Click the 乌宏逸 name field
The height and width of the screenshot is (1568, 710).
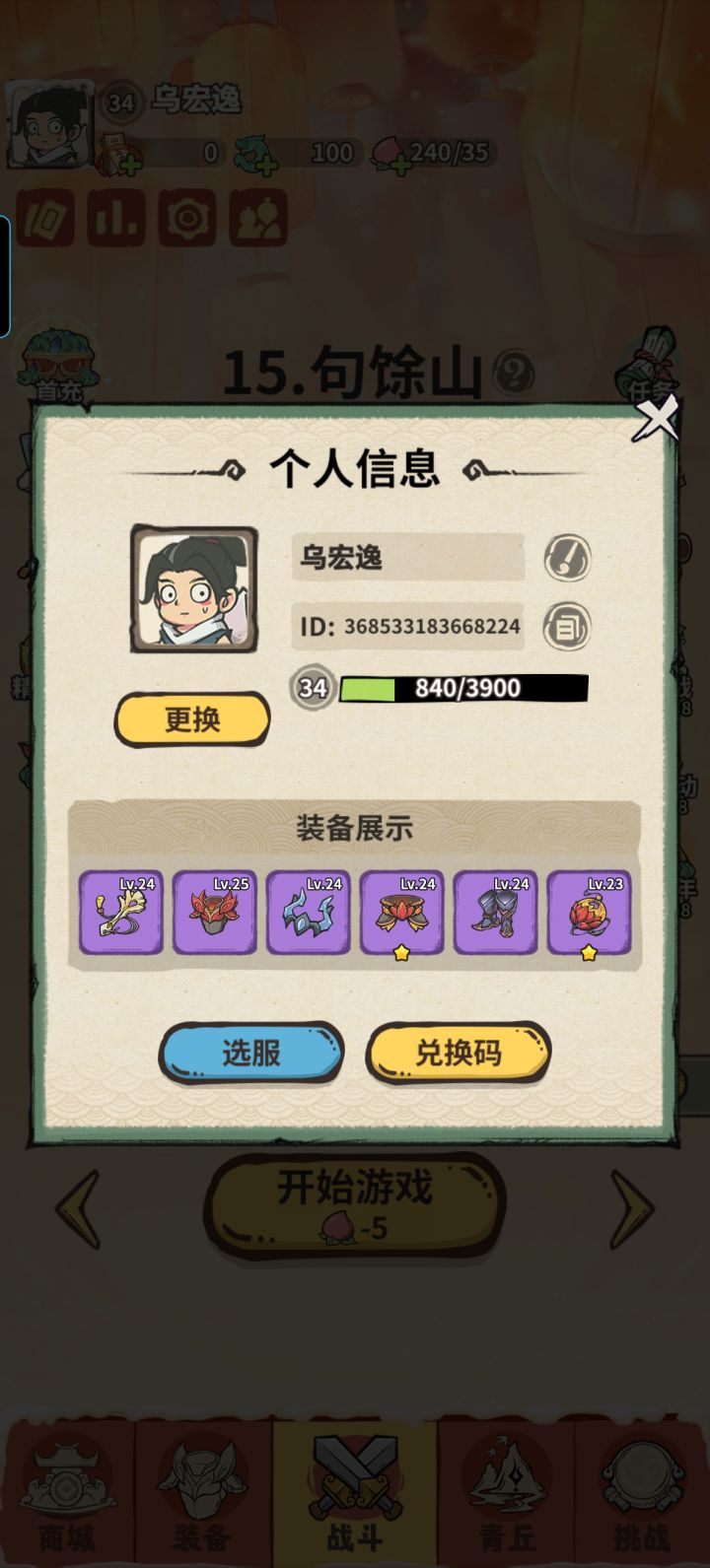click(x=407, y=558)
